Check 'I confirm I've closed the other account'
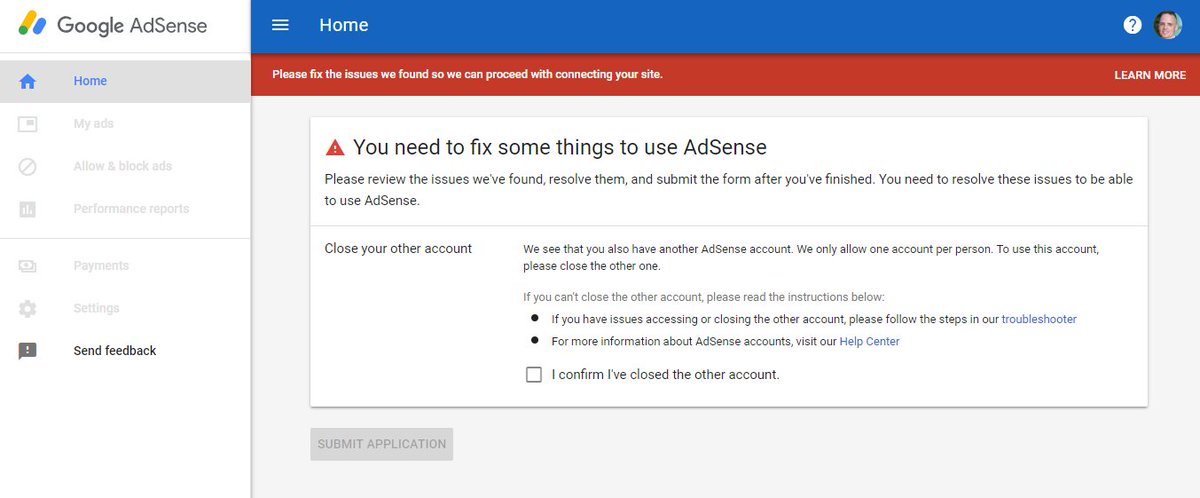The height and width of the screenshot is (498, 1200). 534,375
